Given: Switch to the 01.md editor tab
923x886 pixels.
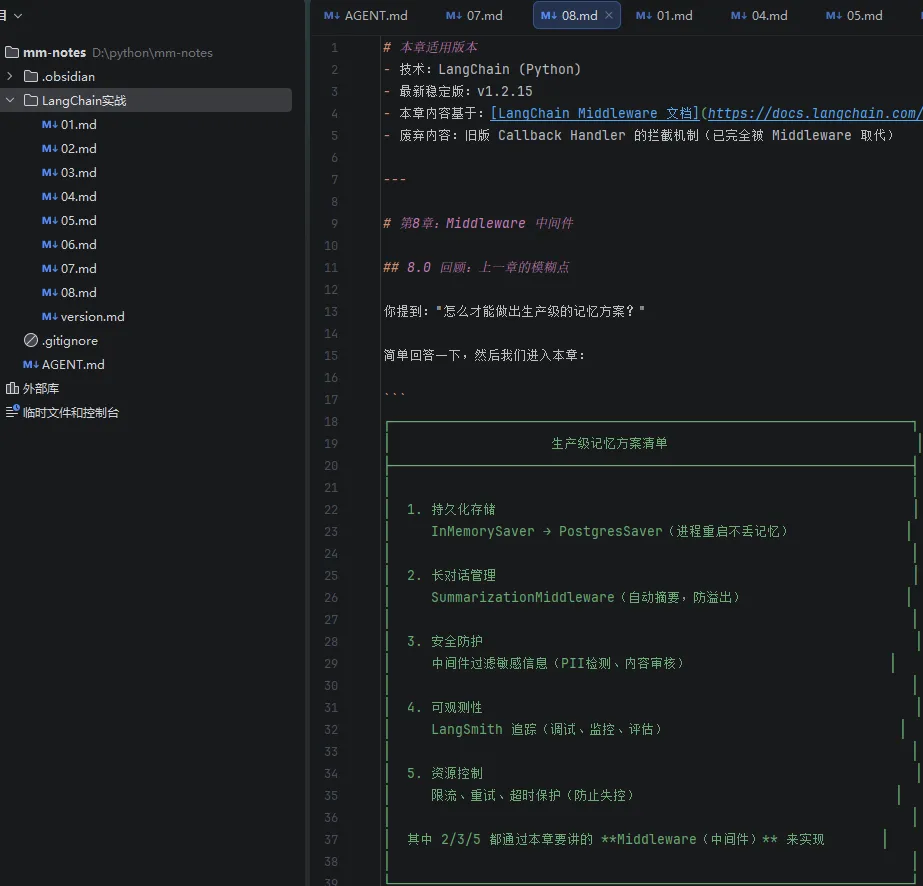Looking at the screenshot, I should pyautogui.click(x=664, y=16).
